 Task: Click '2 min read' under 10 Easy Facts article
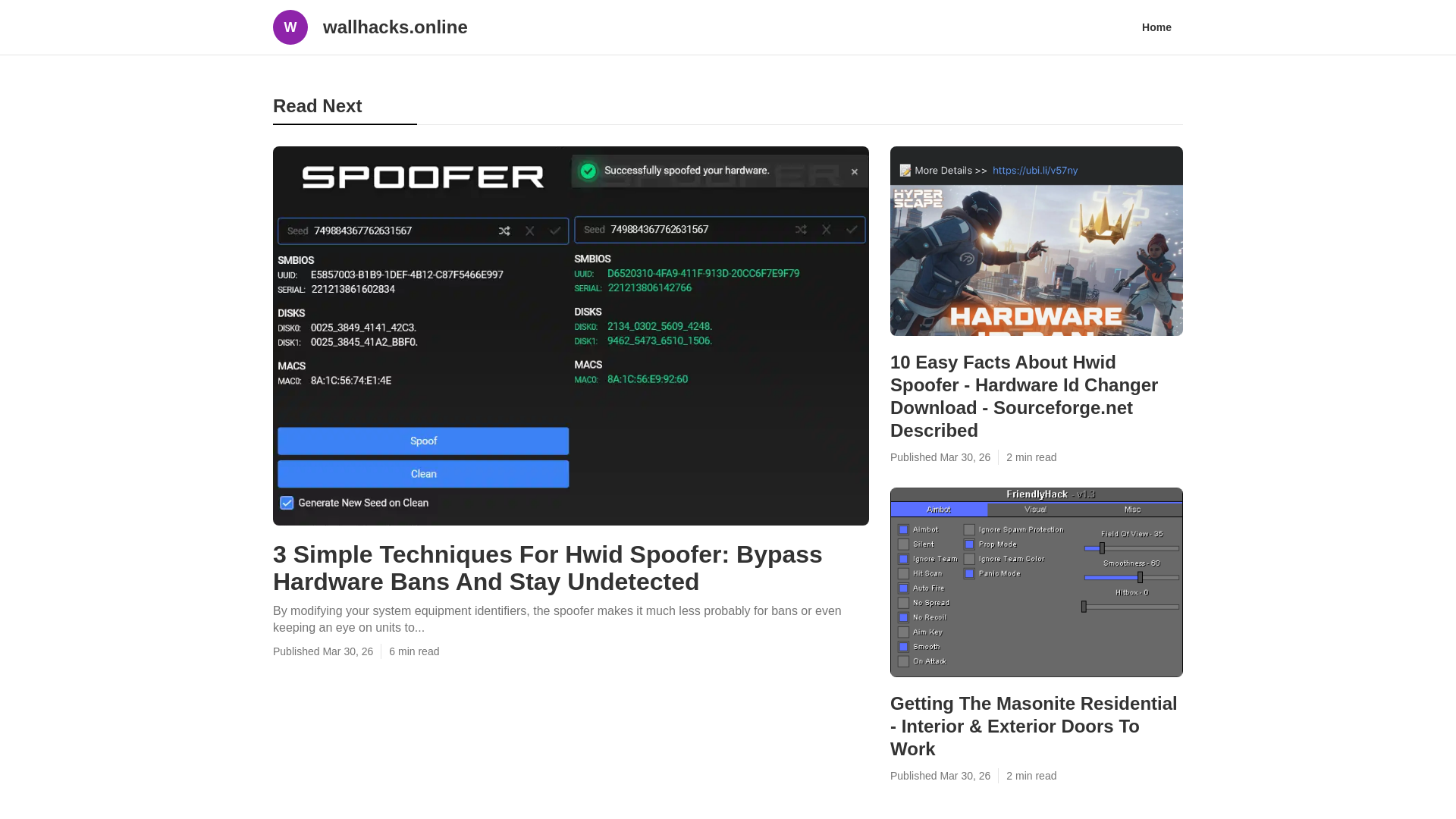(x=1031, y=457)
